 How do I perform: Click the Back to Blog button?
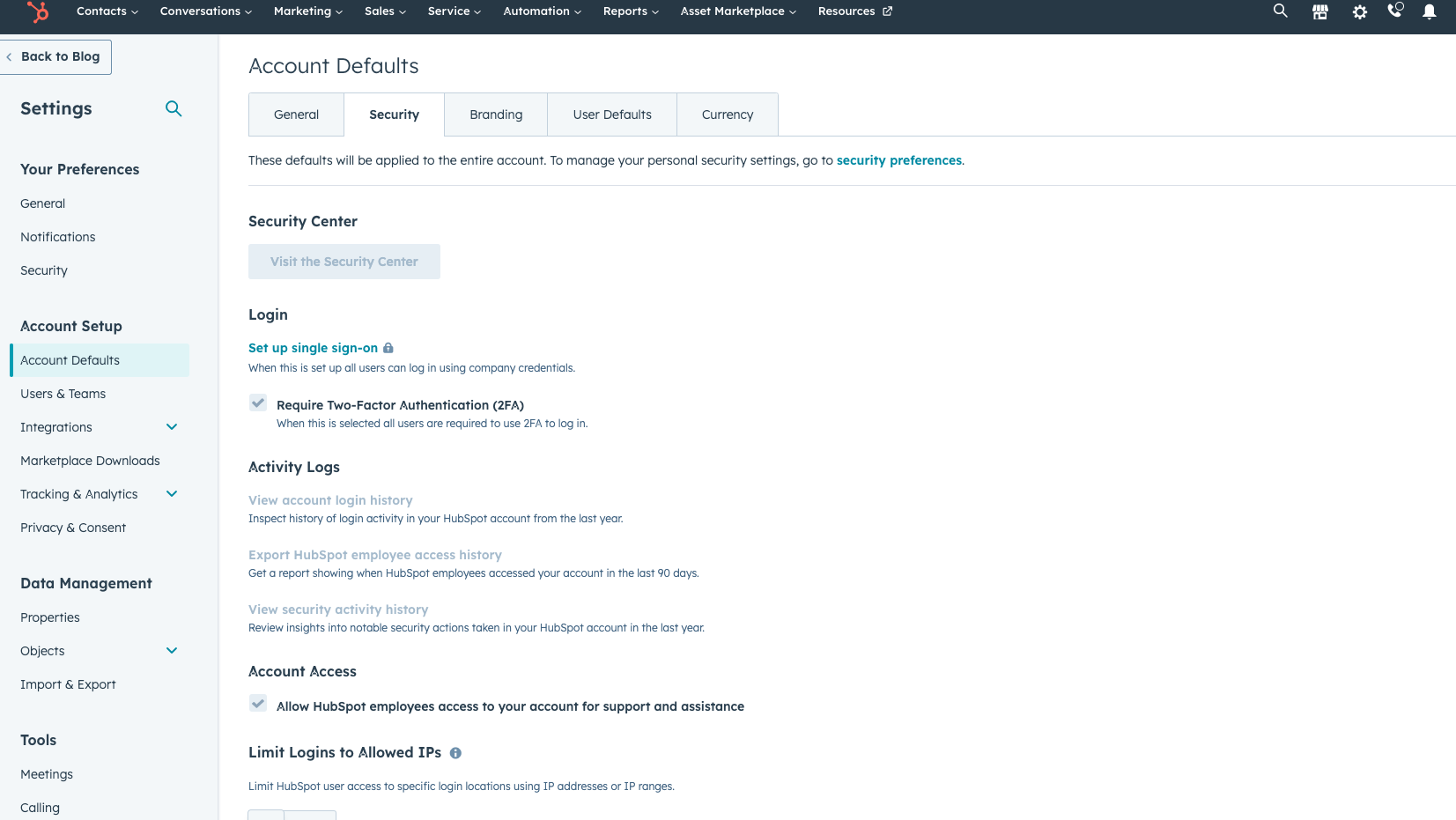[x=55, y=57]
